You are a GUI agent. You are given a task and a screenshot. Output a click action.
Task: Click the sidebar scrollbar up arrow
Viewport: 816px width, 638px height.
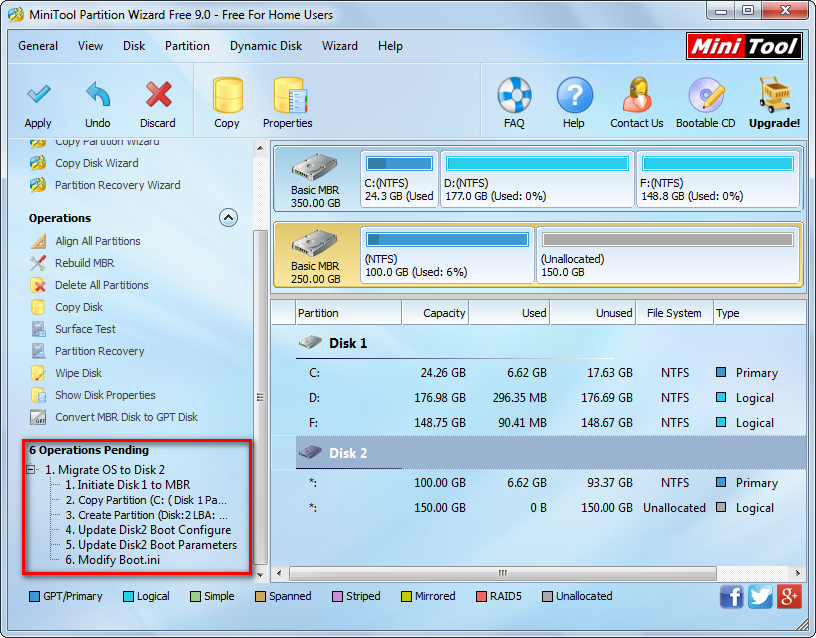[x=260, y=148]
